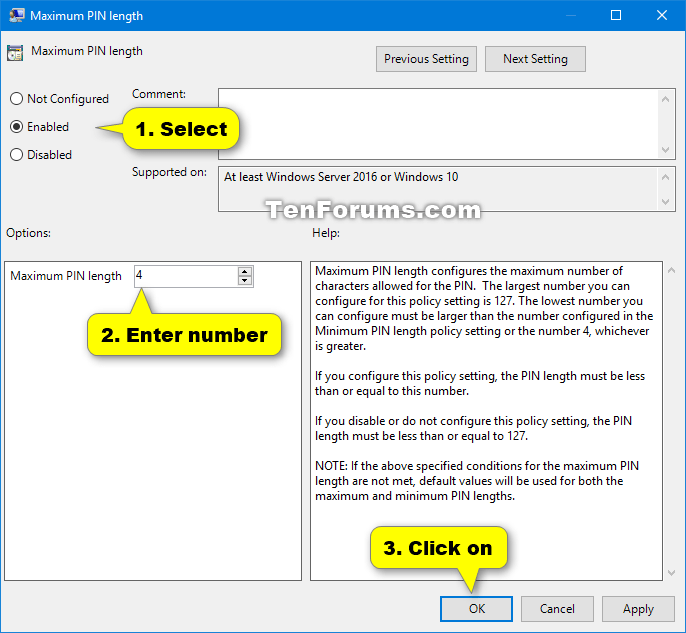Click the 'Maximum PIN length' options label
The image size is (686, 633).
66,276
